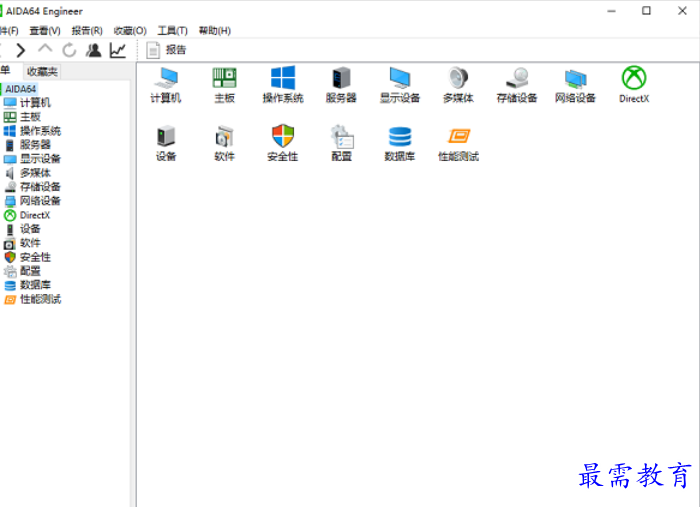
Task: Select 性能测试 in the sidebar tree
Action: [x=32, y=299]
